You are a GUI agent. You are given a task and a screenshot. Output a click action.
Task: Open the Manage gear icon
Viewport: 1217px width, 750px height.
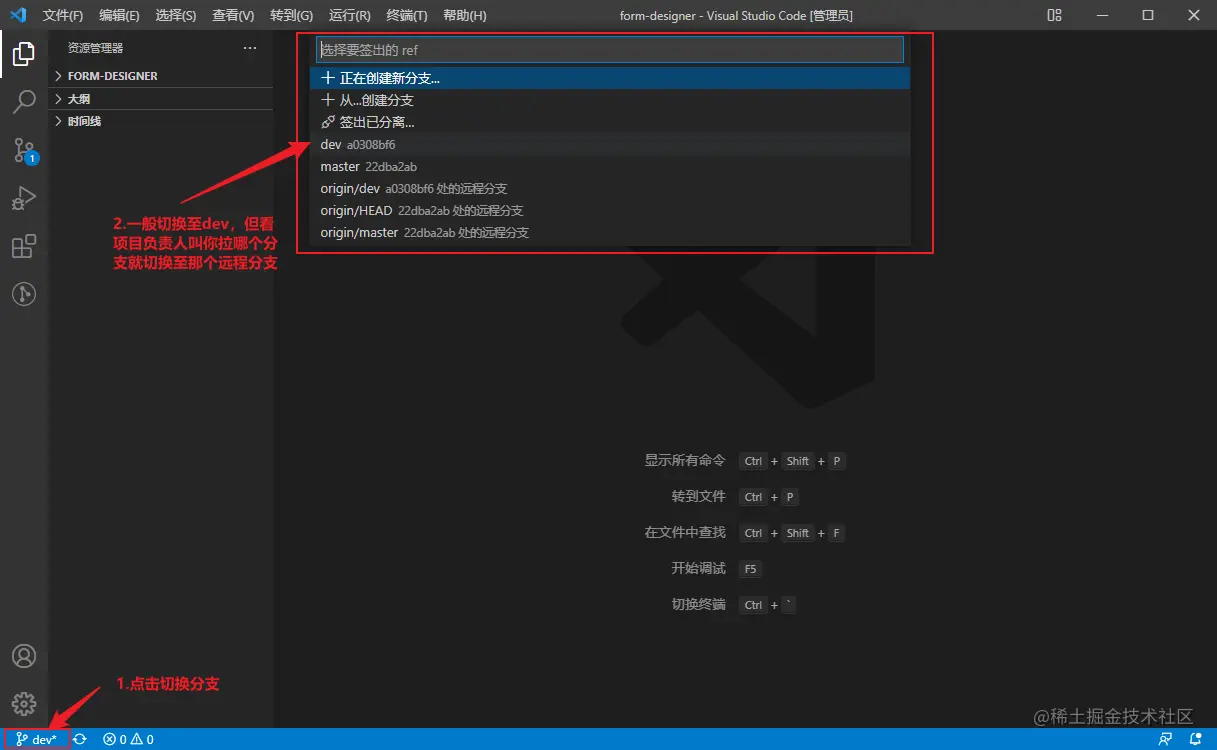[x=24, y=704]
